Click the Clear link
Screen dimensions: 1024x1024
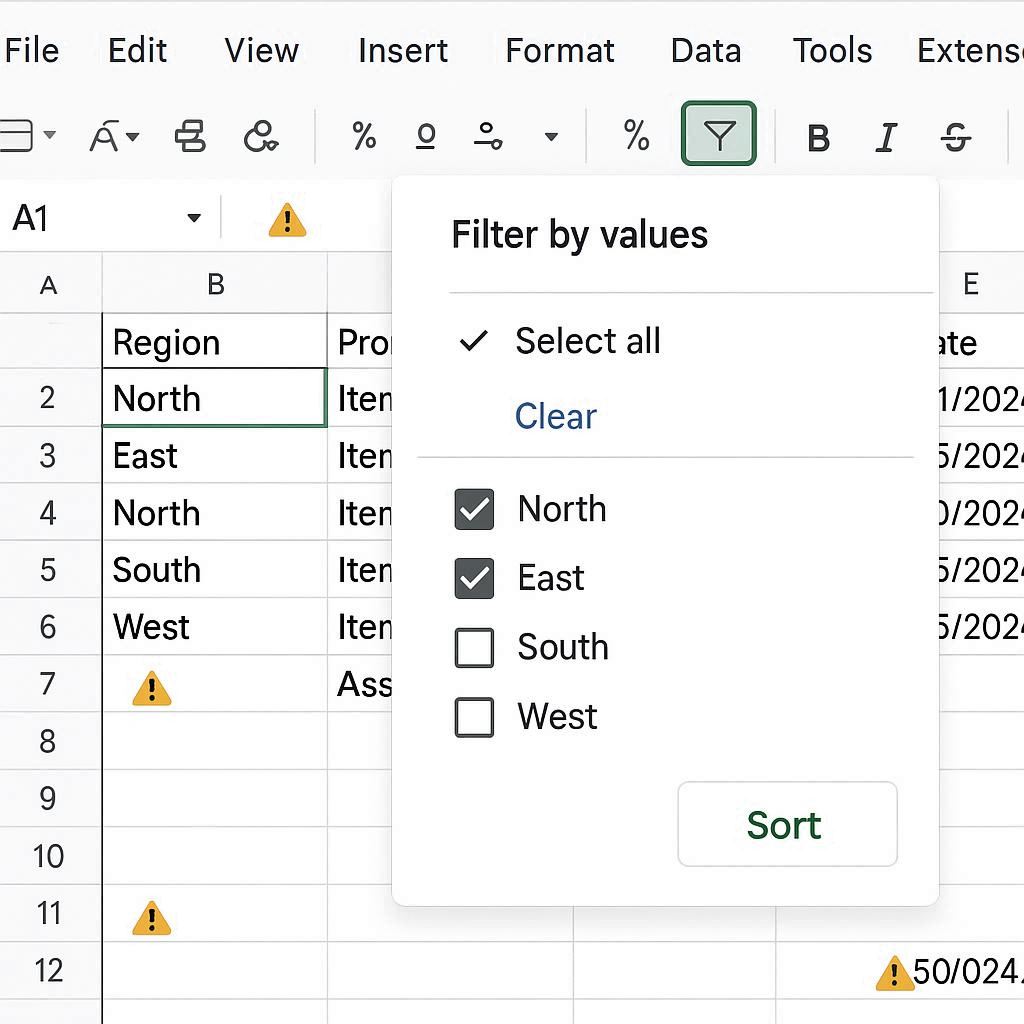tap(556, 416)
